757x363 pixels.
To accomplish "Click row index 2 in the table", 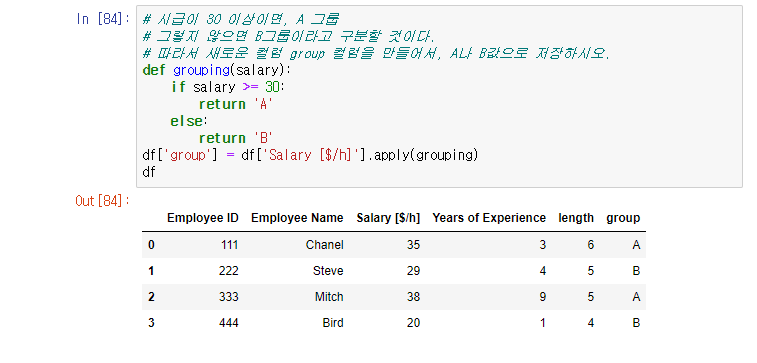I will click(151, 296).
